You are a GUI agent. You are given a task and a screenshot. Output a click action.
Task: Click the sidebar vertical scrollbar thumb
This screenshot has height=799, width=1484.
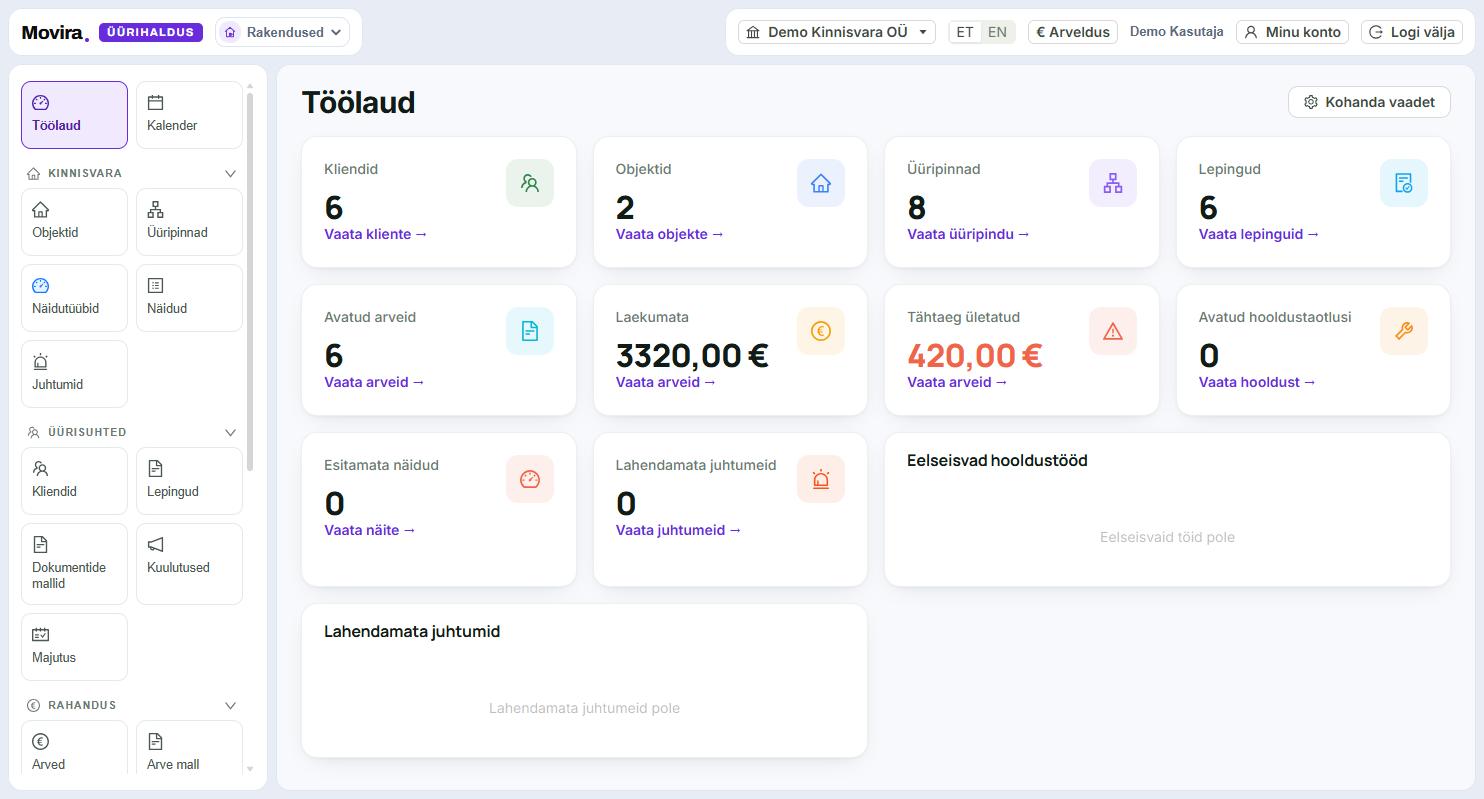[249, 281]
